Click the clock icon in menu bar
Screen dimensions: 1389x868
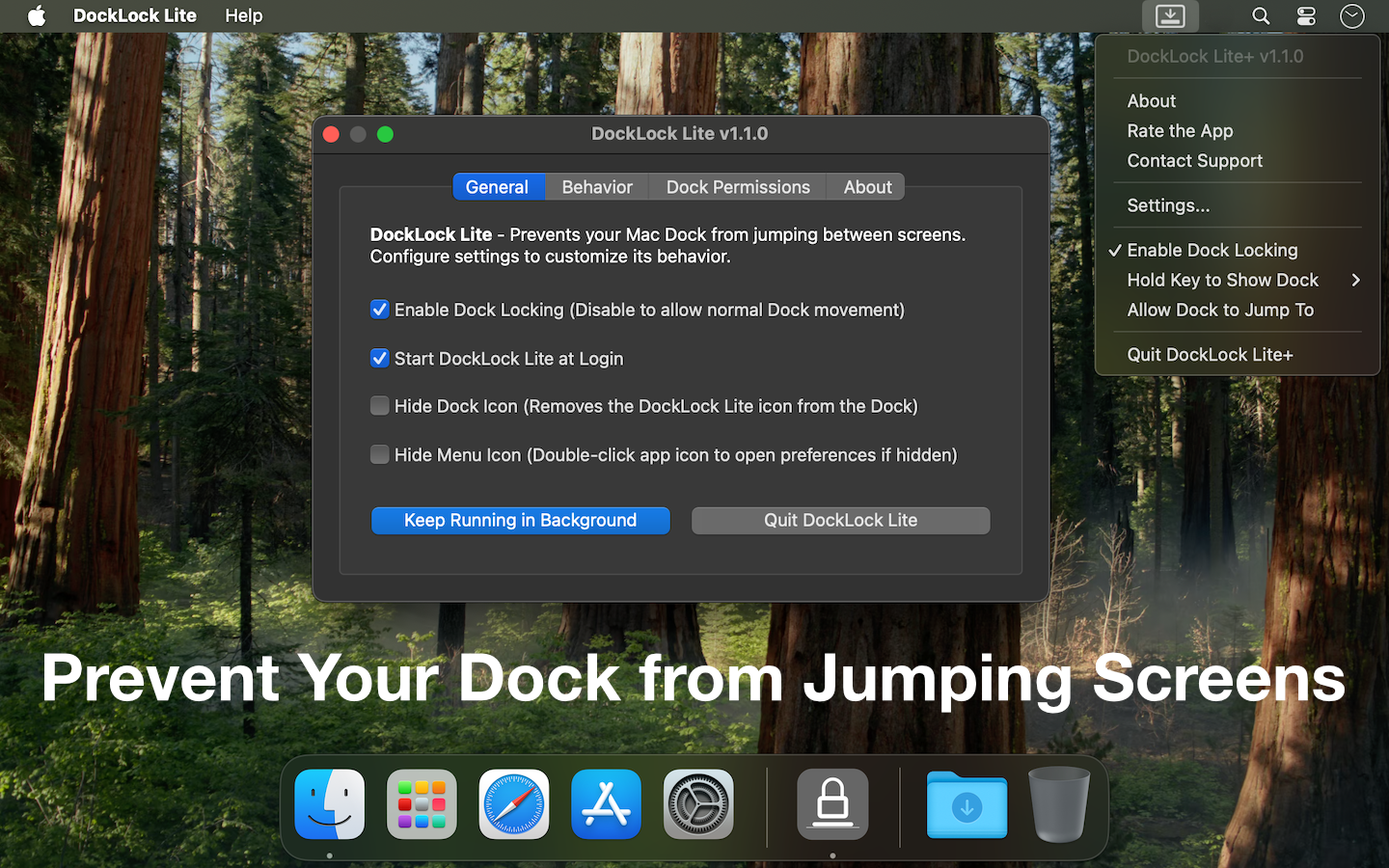click(1352, 15)
